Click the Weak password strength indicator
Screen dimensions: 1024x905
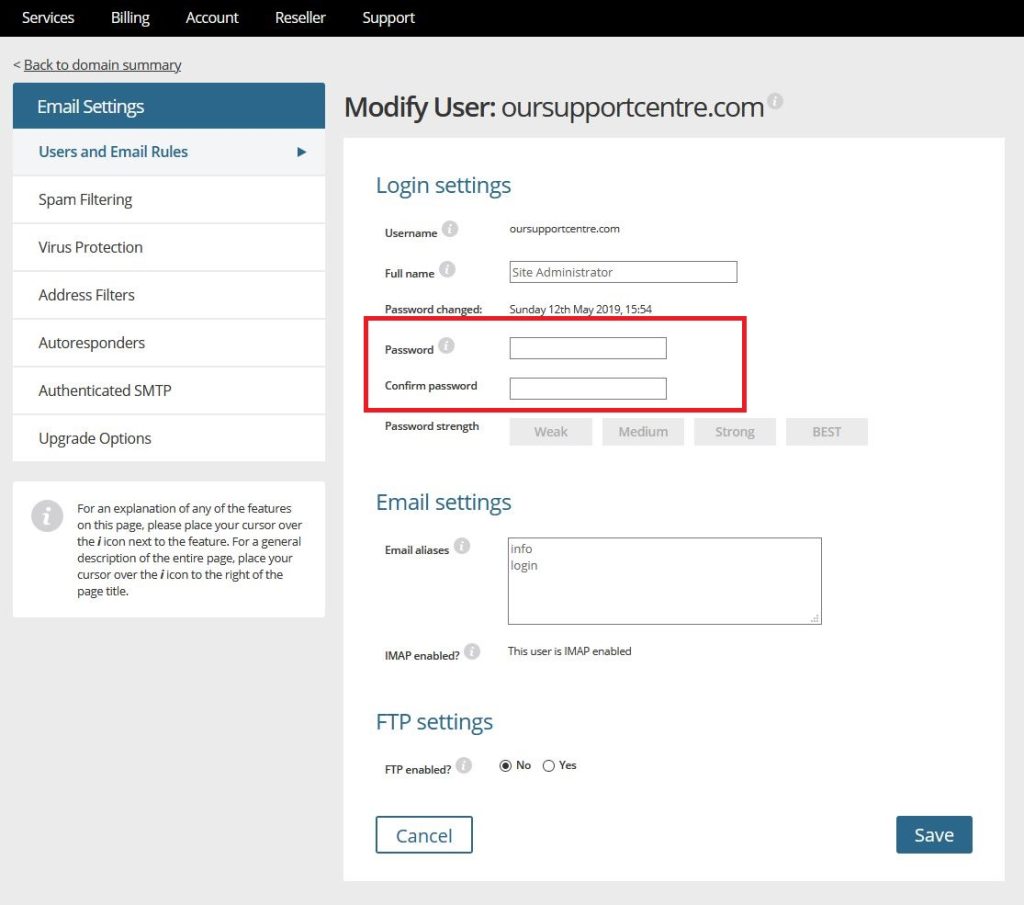pos(551,432)
